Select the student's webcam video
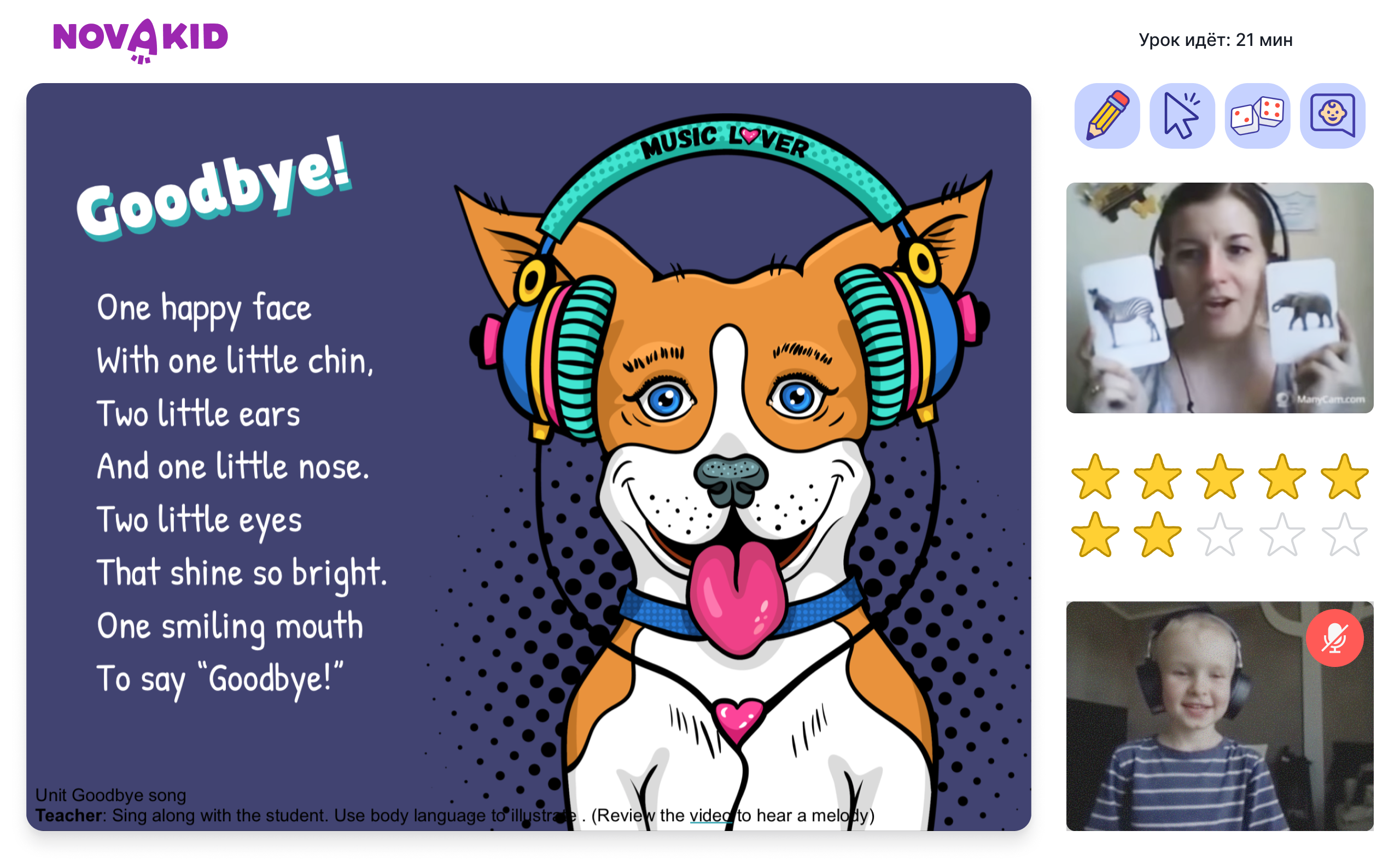1400x866 pixels. [1220, 716]
